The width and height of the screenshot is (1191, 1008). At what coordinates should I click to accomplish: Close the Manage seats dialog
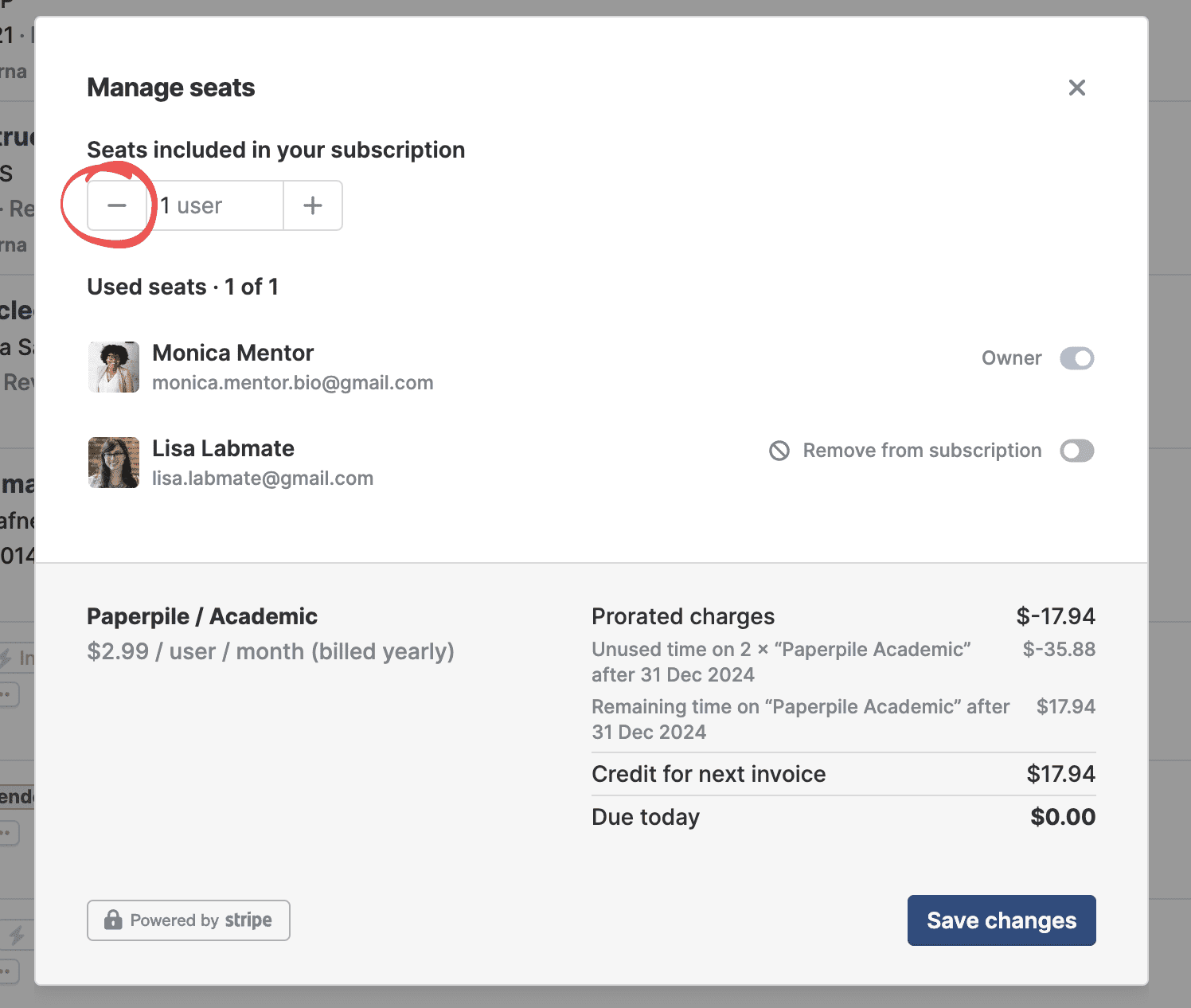(1076, 88)
